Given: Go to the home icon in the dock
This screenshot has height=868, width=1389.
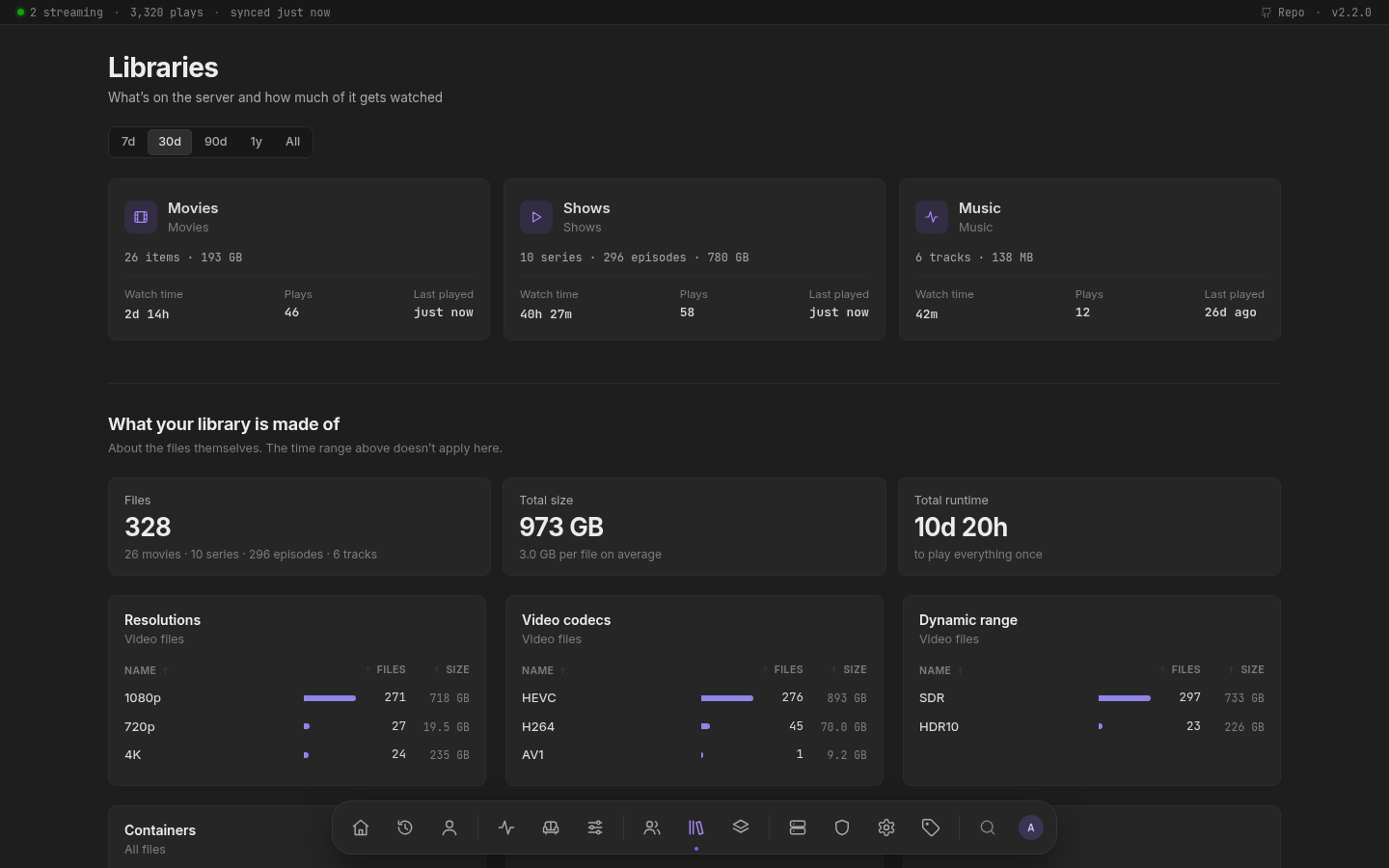Looking at the screenshot, I should (361, 827).
